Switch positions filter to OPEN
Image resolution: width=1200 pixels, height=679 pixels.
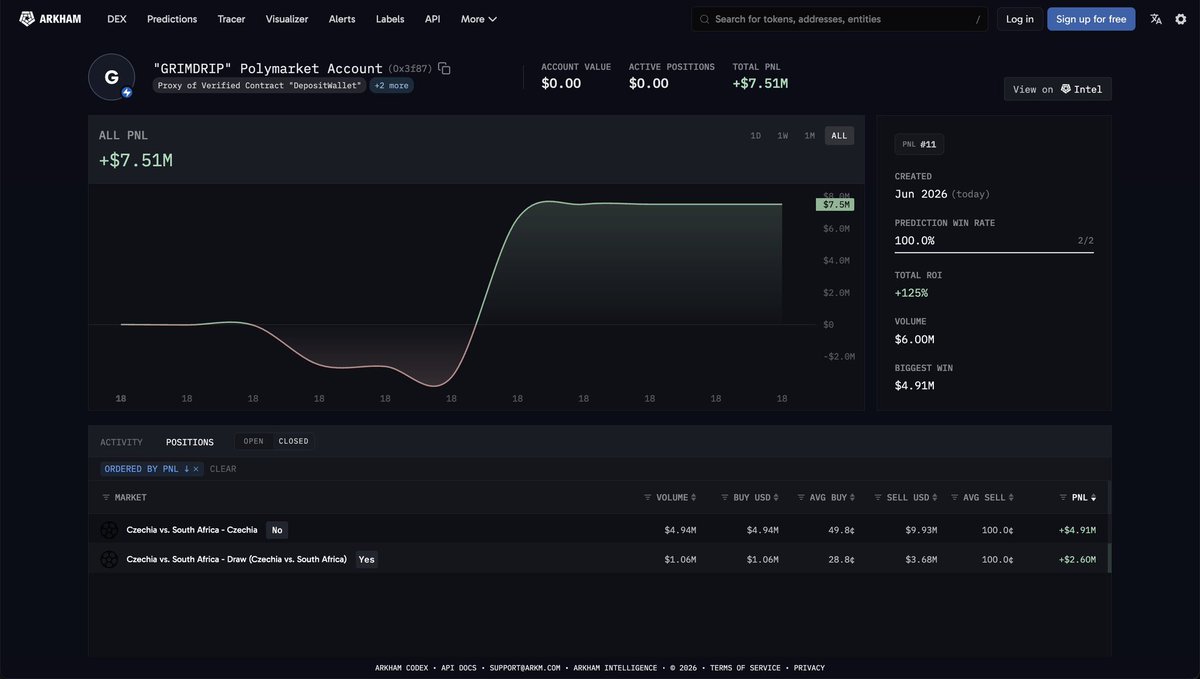pos(254,441)
